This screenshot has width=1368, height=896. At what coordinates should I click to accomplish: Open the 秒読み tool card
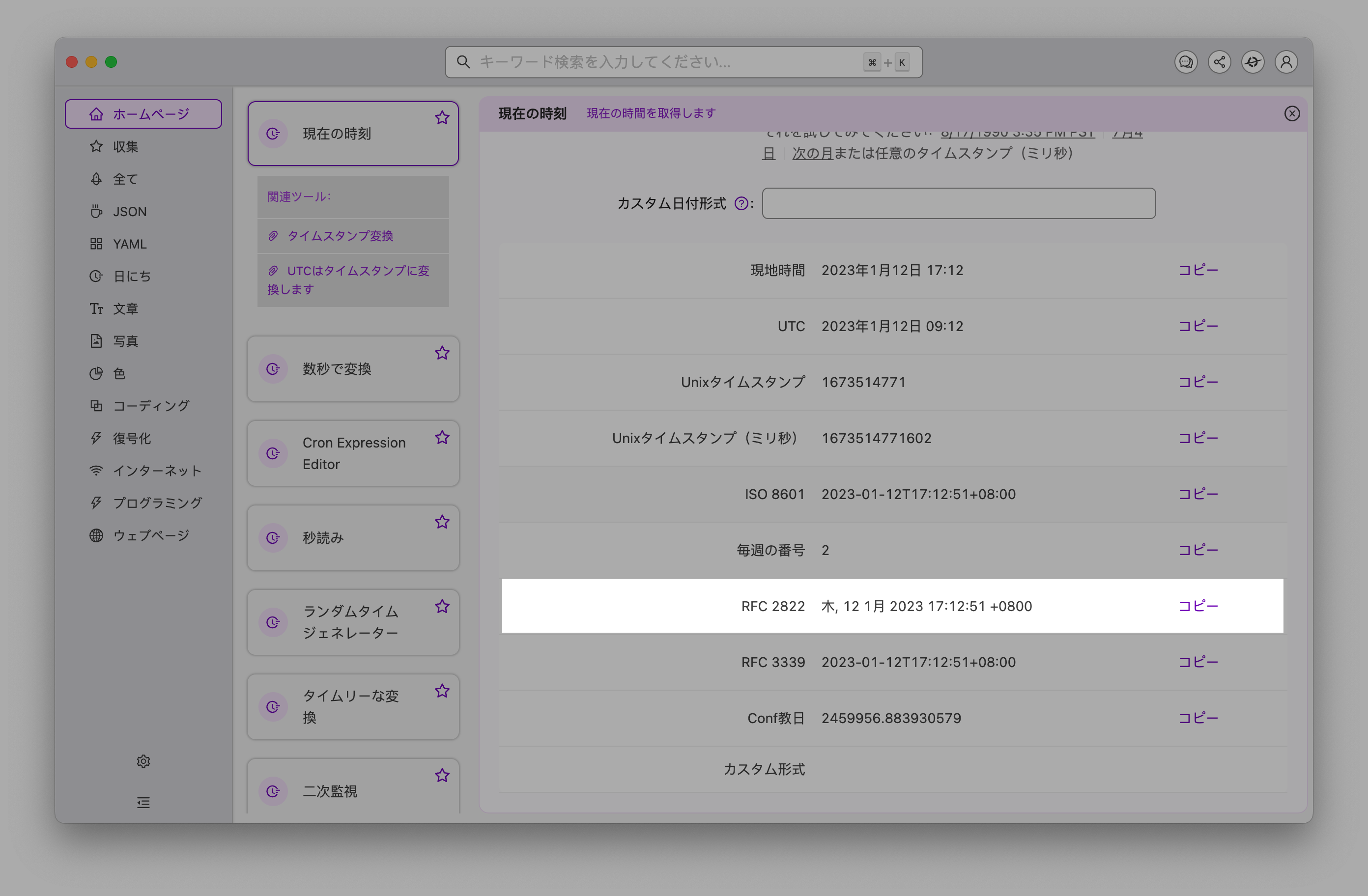point(353,538)
